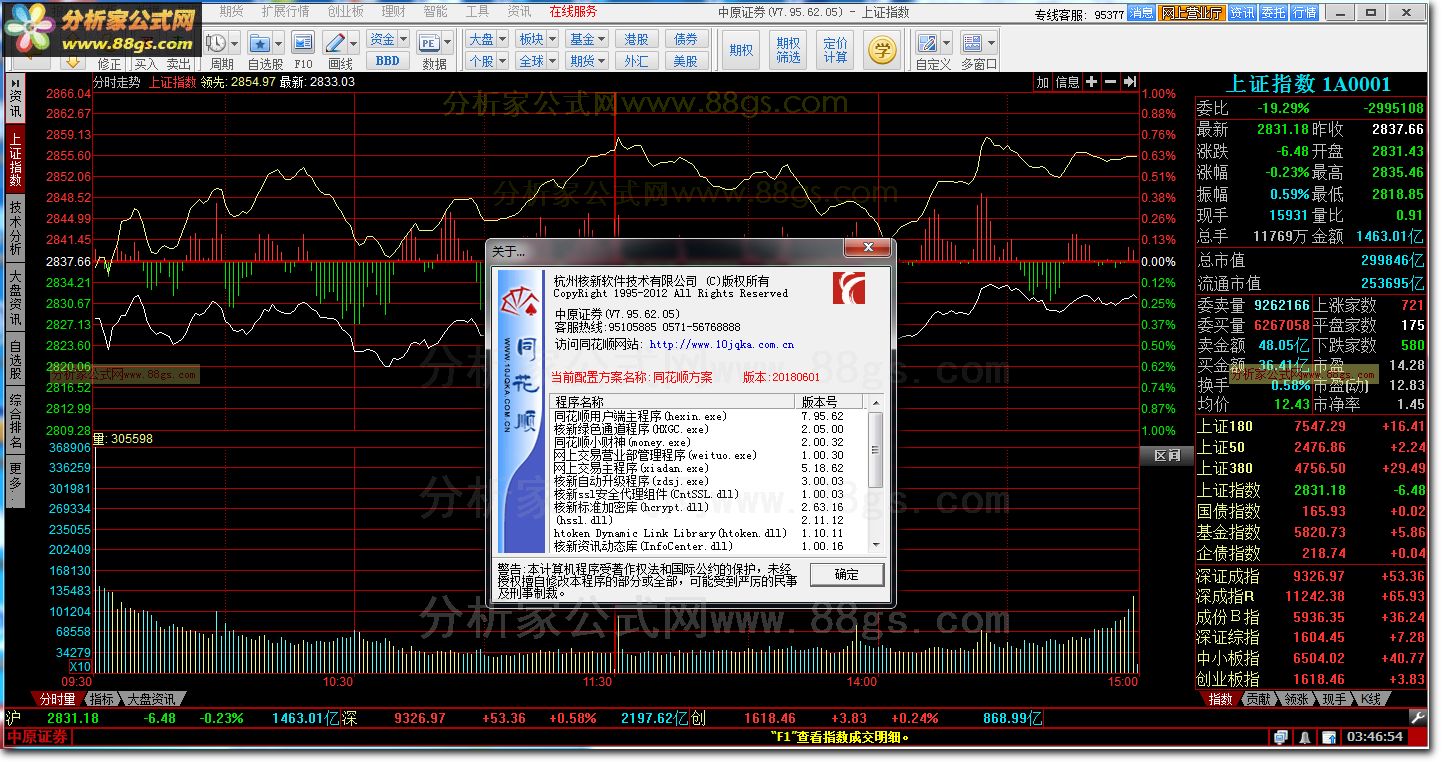The width and height of the screenshot is (1442, 762).
Task: Switch to the 指标 tab below chart
Action: 101,699
